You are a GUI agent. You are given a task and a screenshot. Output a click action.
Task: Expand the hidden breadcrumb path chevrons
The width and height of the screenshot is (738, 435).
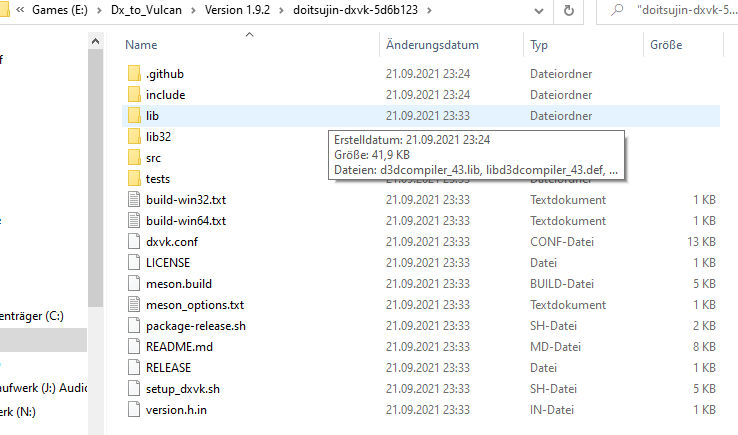point(20,10)
